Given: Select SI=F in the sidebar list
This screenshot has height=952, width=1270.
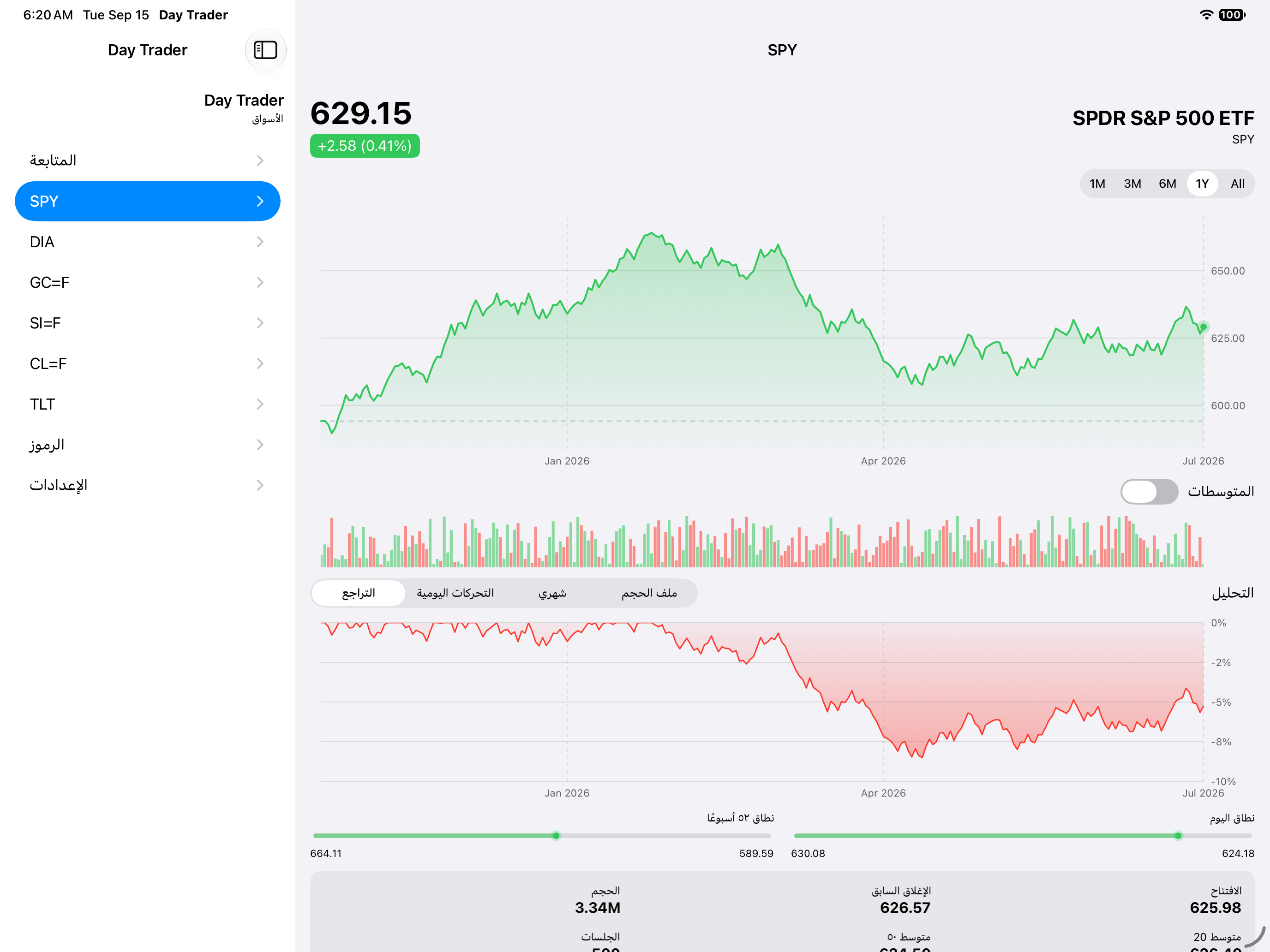Looking at the screenshot, I should point(148,323).
